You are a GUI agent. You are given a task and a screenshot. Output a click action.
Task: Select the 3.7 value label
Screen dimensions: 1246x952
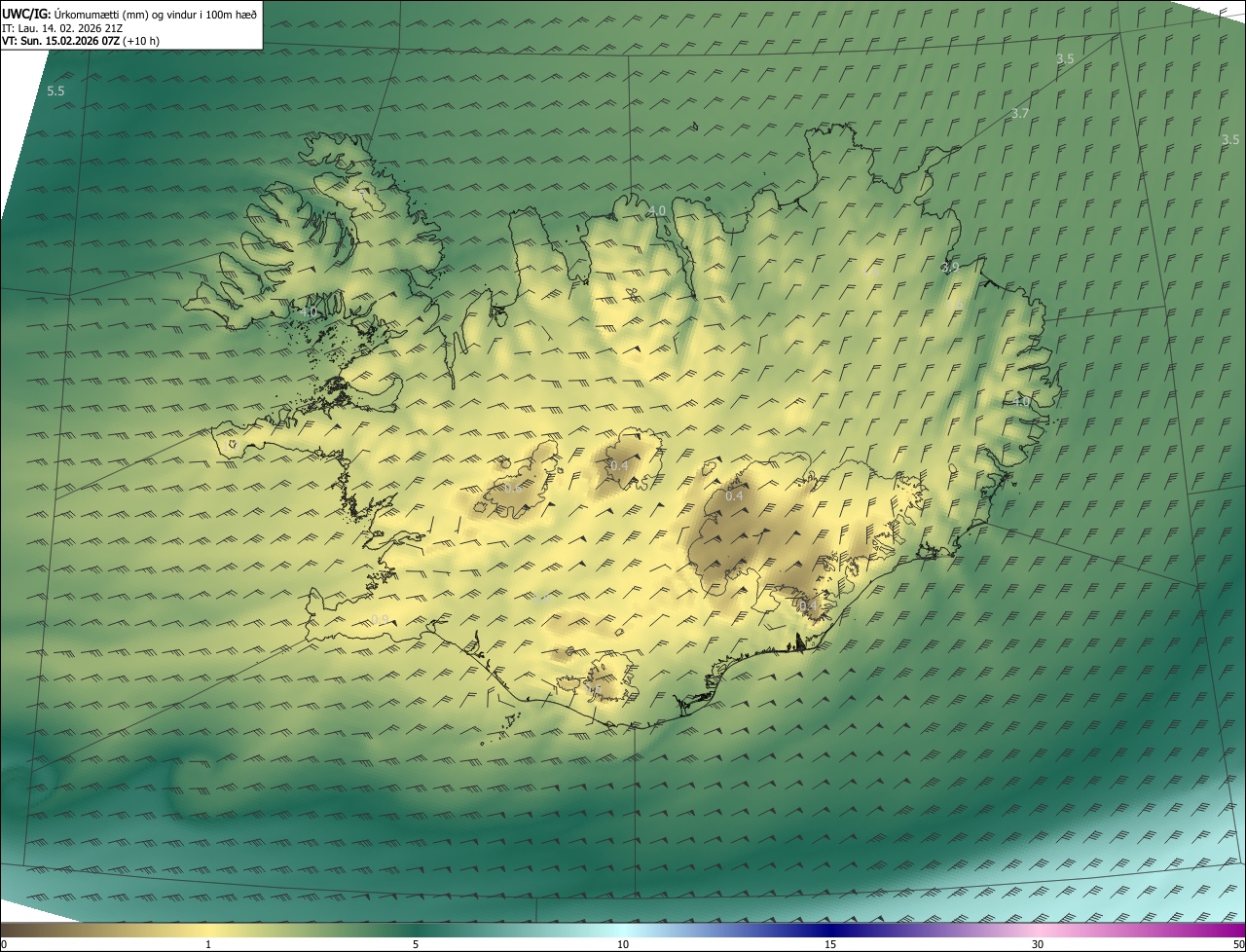tap(1019, 114)
